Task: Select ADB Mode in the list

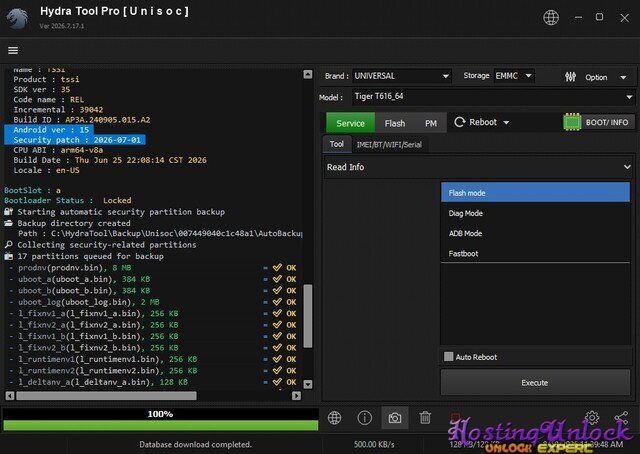Action: pos(535,233)
